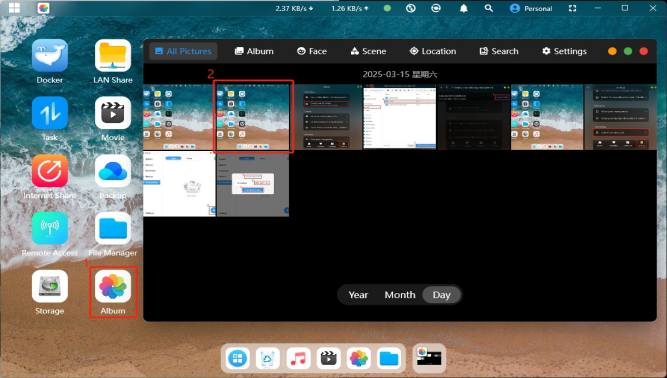Click the notification bell icon
667x378 pixels.
464,9
